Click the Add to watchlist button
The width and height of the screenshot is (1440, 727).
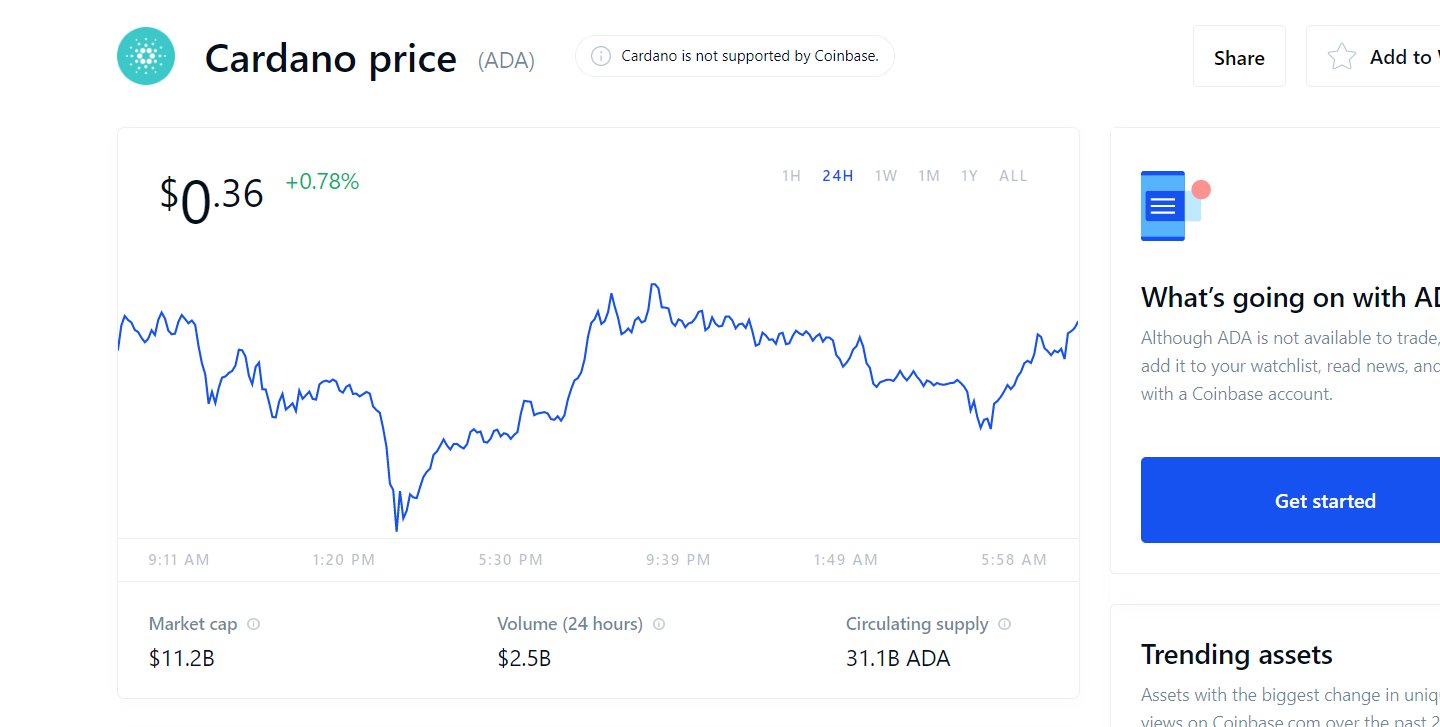pyautogui.click(x=1373, y=57)
